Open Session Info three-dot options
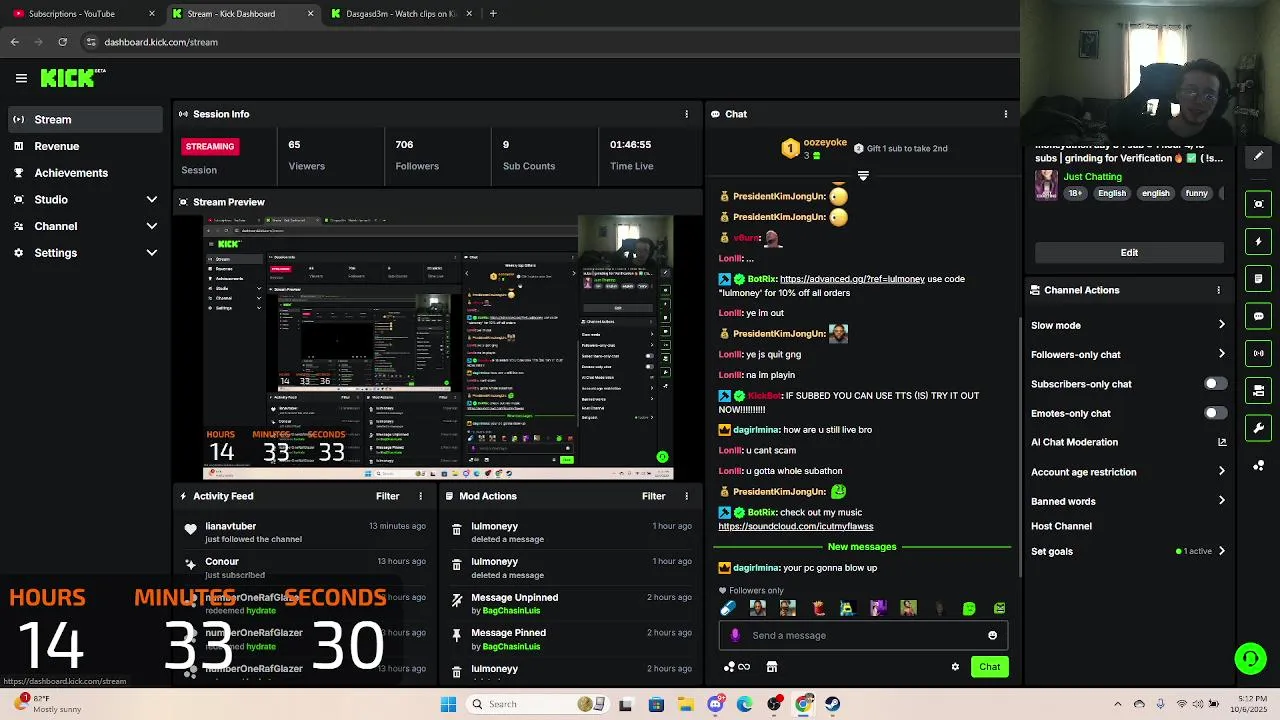This screenshot has height=720, width=1280. [x=686, y=114]
